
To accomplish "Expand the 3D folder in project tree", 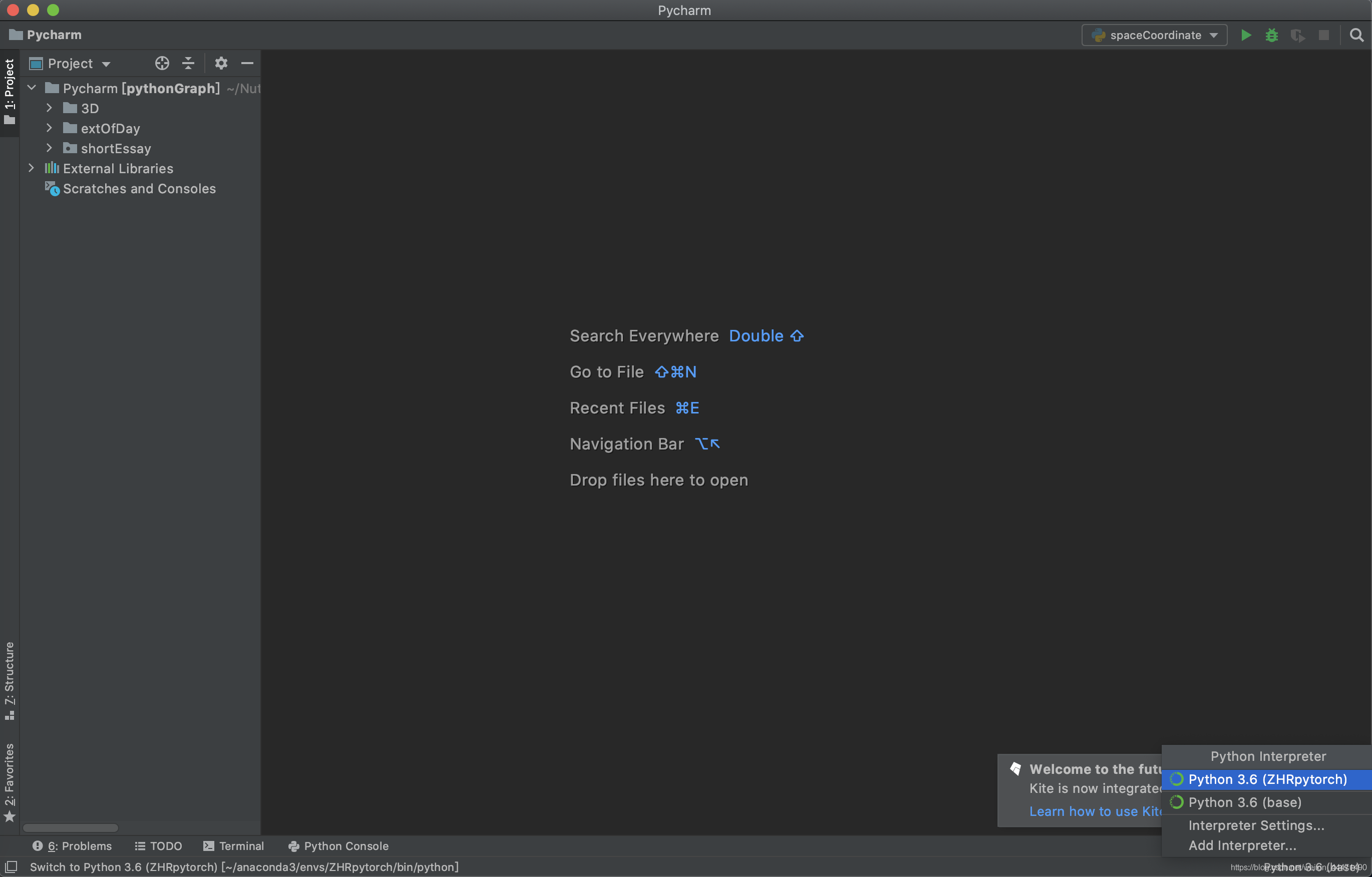I will [50, 108].
